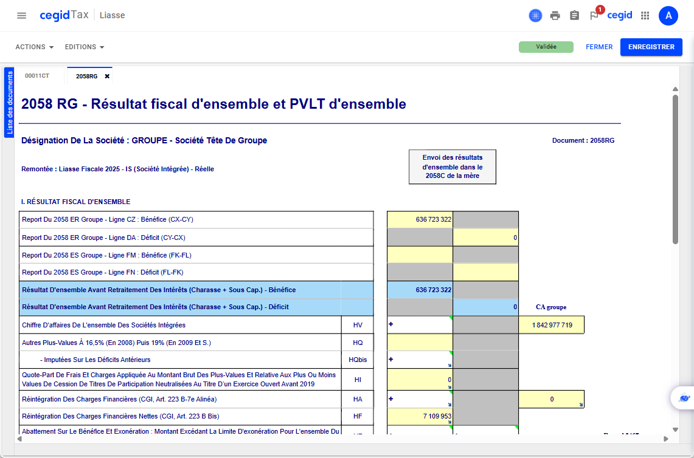Click the scroll up arrow
694x458 pixels.
pos(675,89)
